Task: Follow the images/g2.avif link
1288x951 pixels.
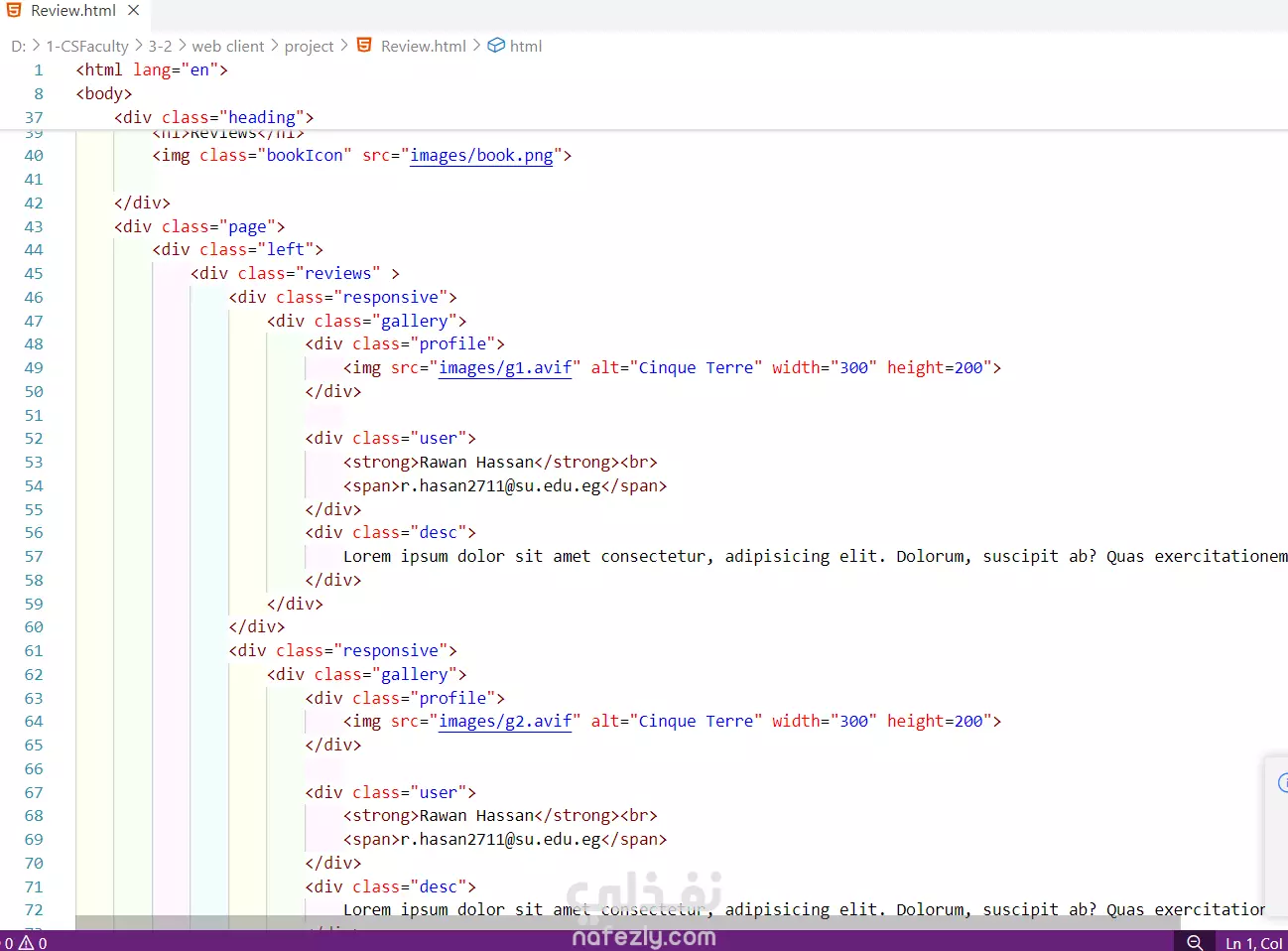Action: tap(505, 721)
